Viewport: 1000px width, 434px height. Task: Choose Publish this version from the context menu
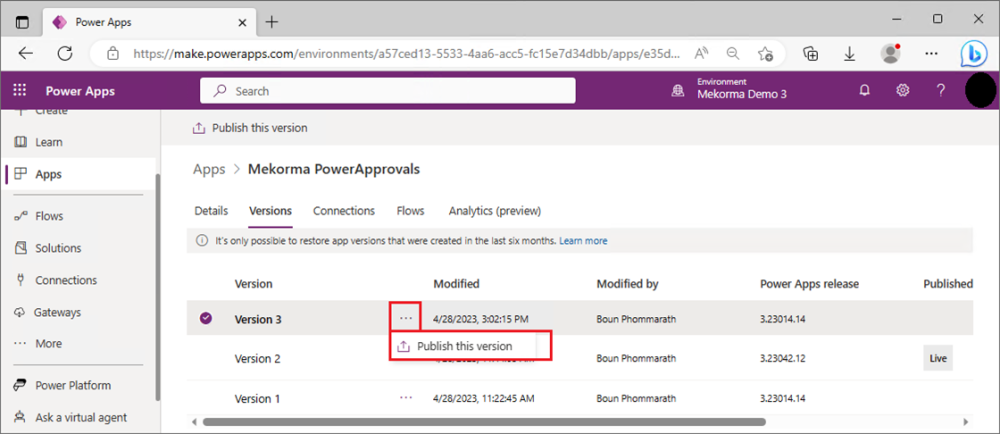pyautogui.click(x=464, y=346)
